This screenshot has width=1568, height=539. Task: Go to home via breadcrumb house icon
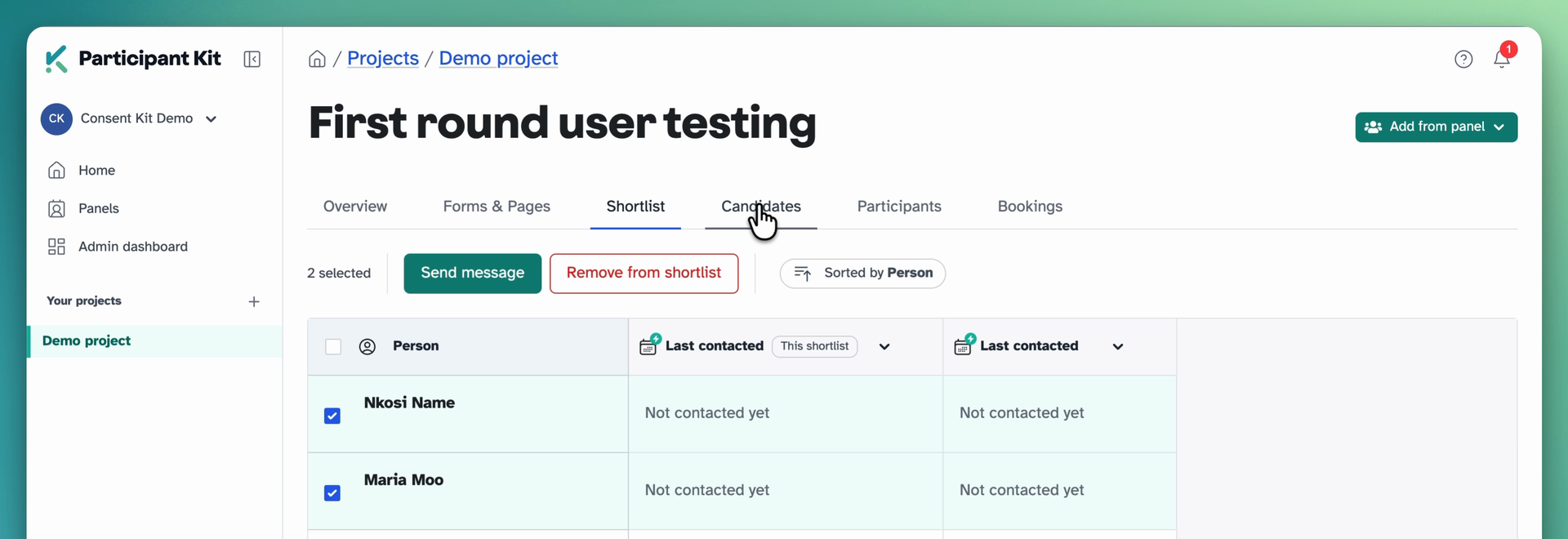click(x=317, y=59)
